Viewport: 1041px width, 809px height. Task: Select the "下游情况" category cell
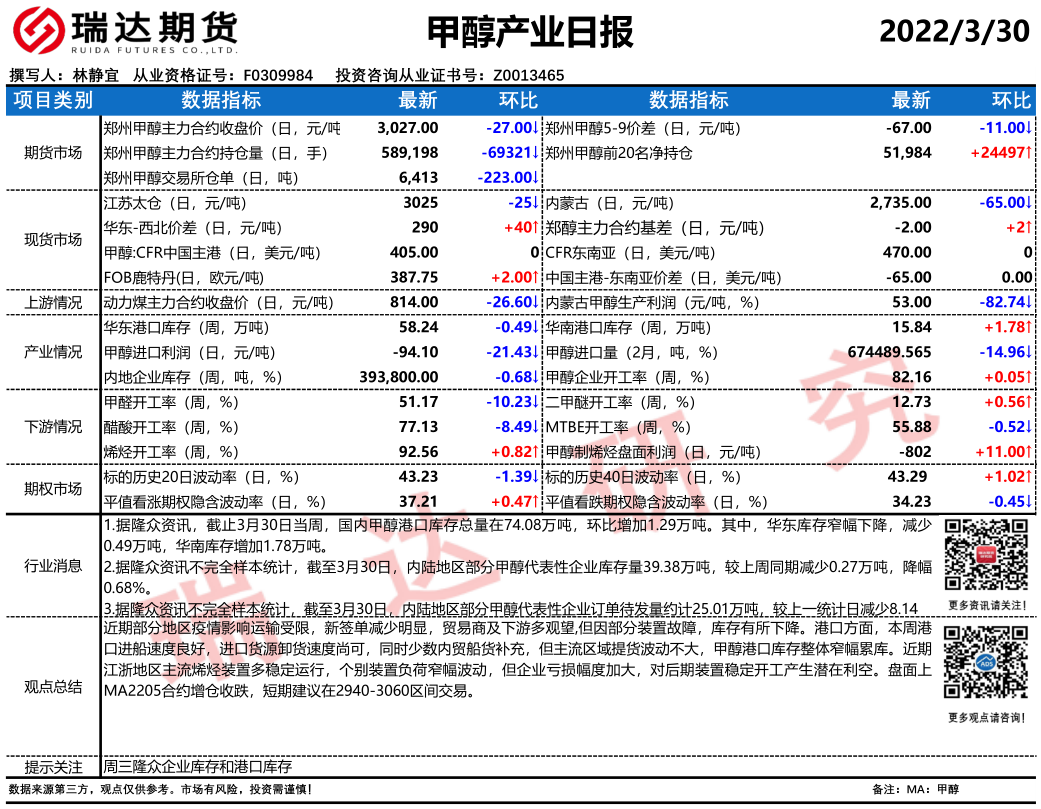tap(54, 427)
